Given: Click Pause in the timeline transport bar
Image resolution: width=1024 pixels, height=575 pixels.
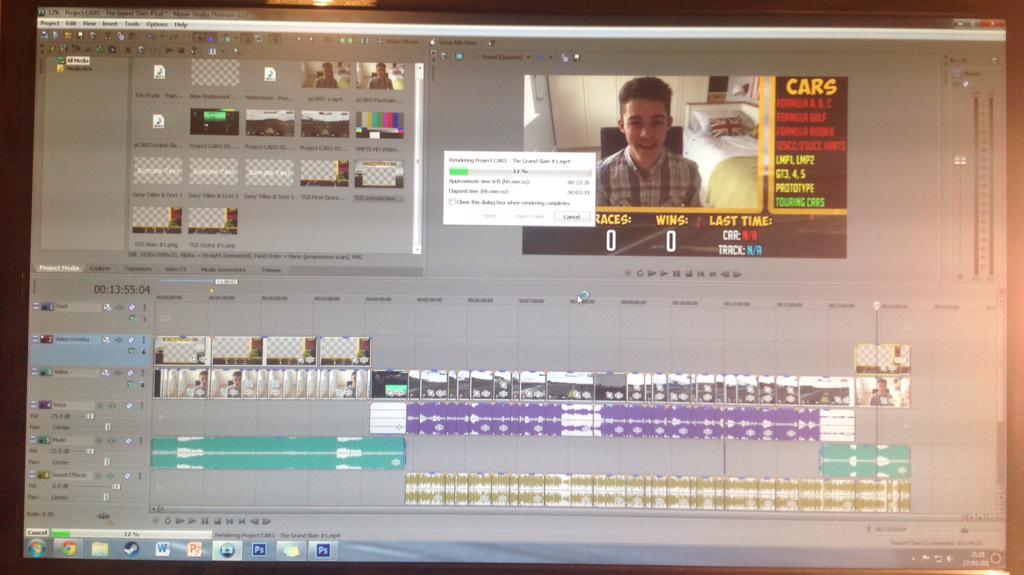Looking at the screenshot, I should (205, 521).
